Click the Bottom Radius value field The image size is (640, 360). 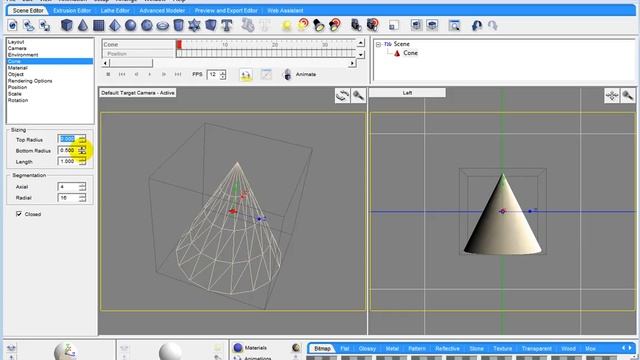69,151
